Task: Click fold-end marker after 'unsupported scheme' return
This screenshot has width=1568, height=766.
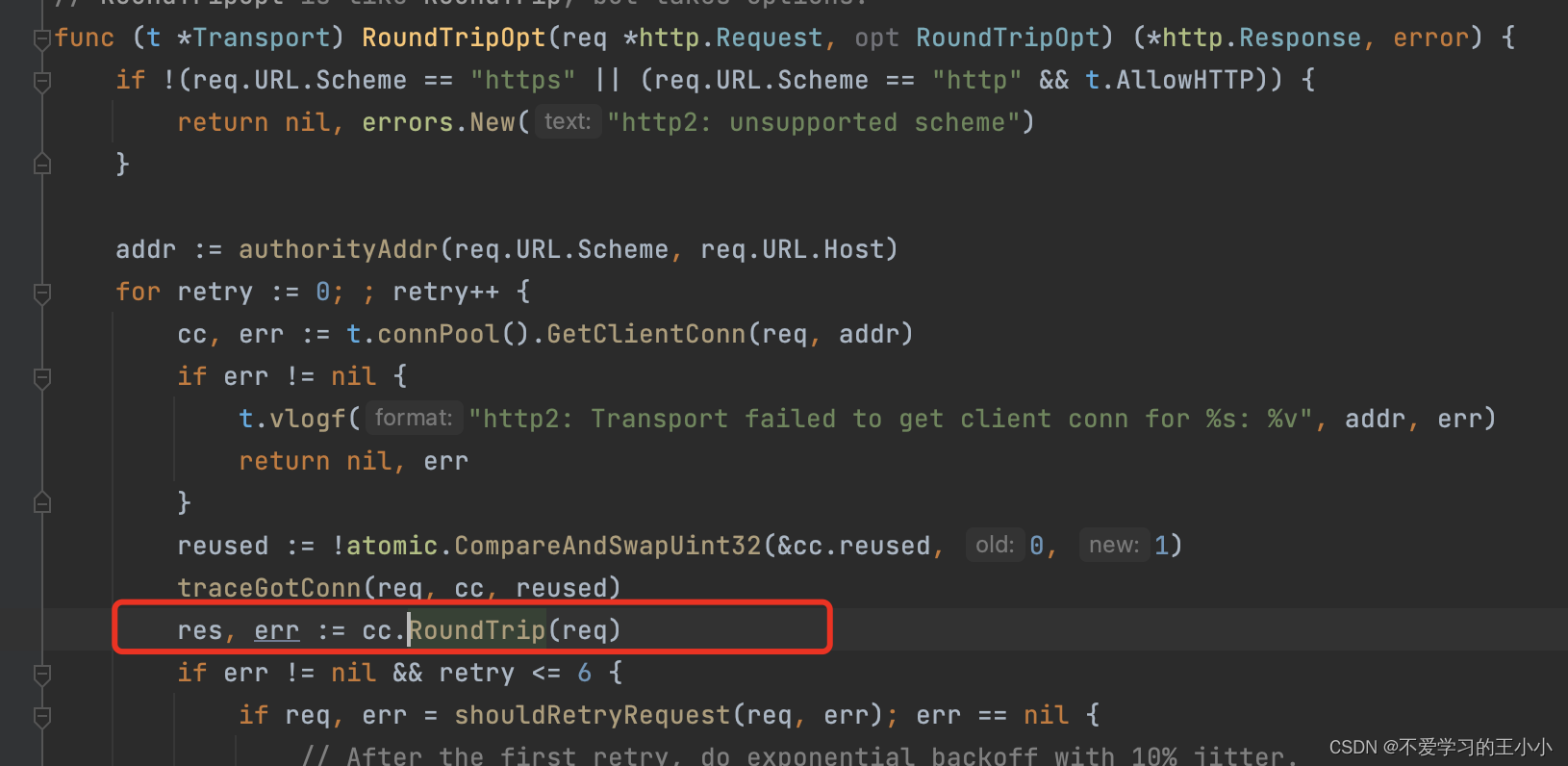Action: click(x=41, y=165)
